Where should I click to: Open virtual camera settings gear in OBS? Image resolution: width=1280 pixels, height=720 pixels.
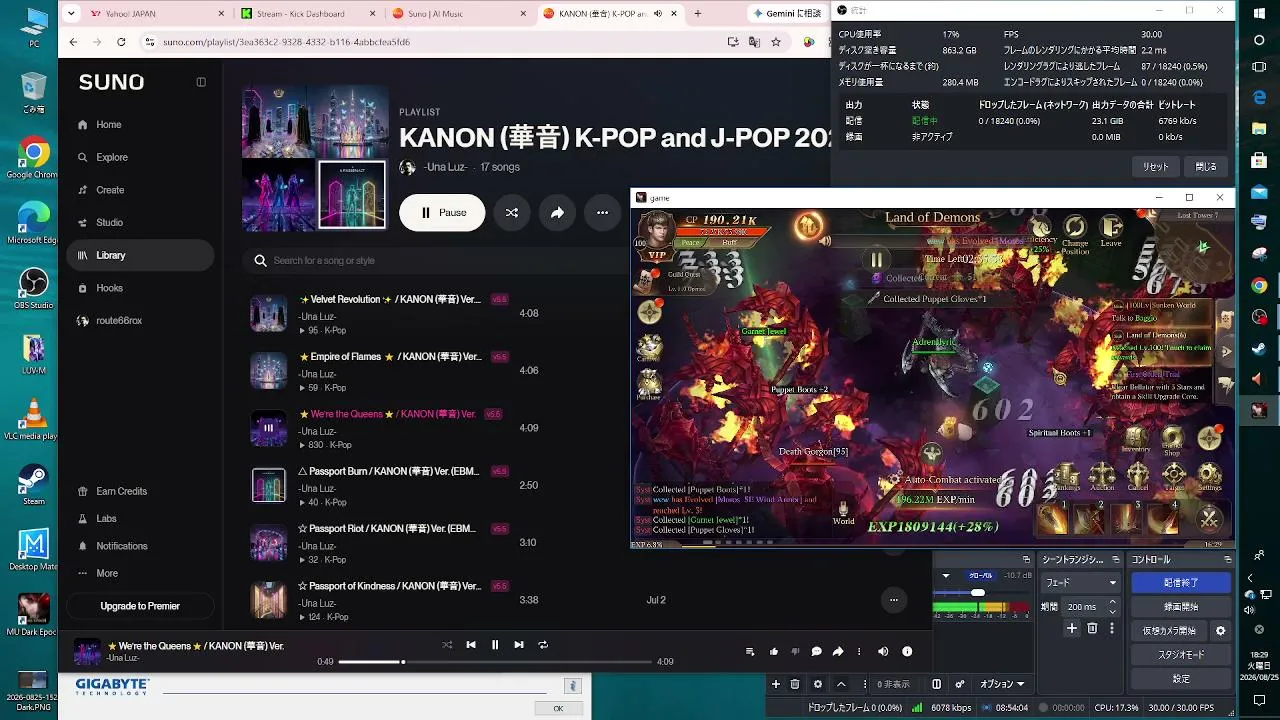1220,631
